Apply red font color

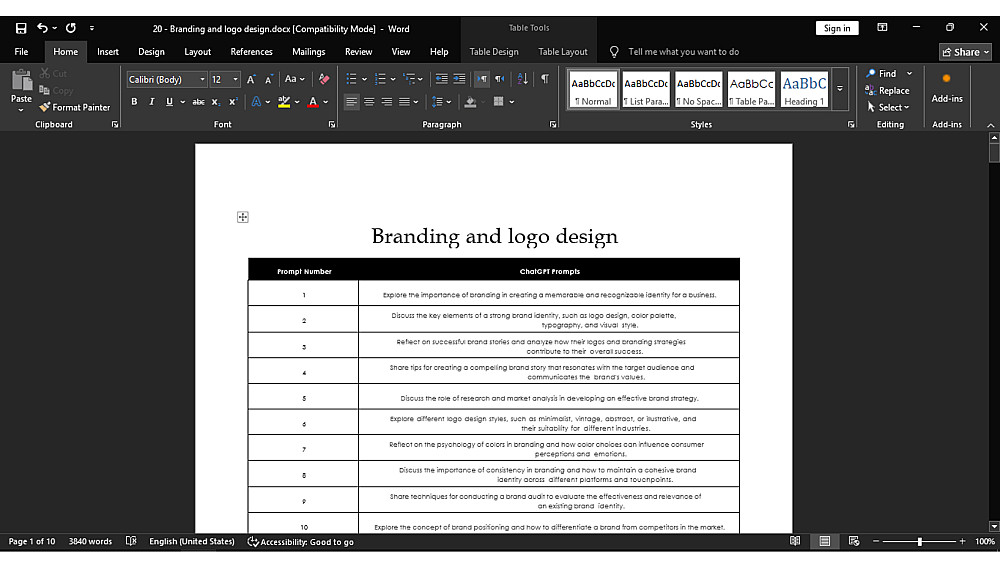pos(312,101)
